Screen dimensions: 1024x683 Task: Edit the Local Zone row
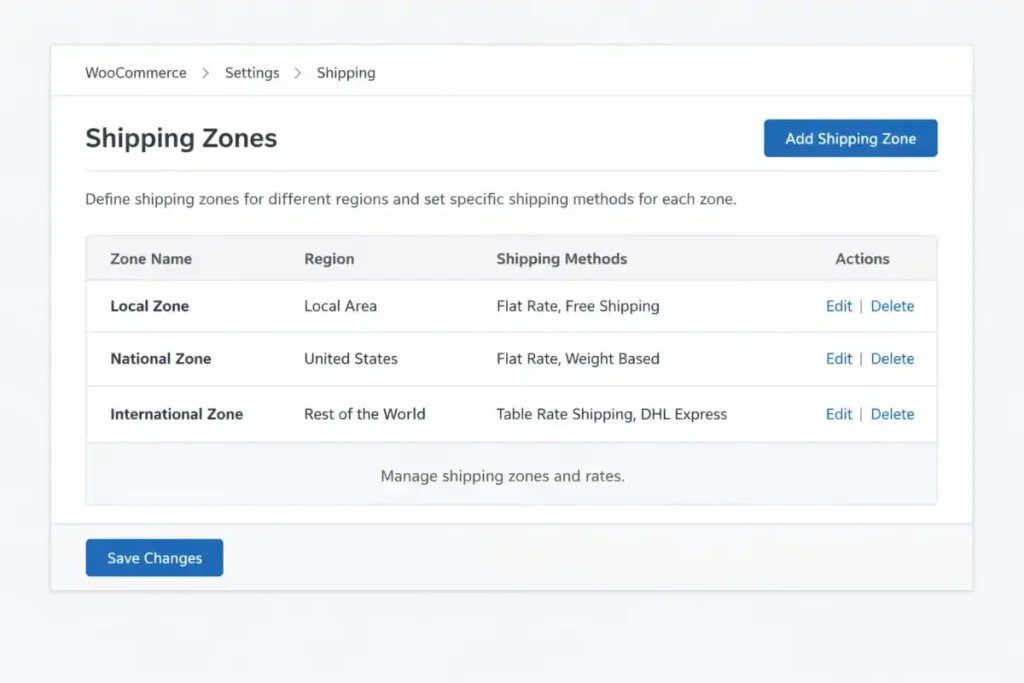(839, 306)
